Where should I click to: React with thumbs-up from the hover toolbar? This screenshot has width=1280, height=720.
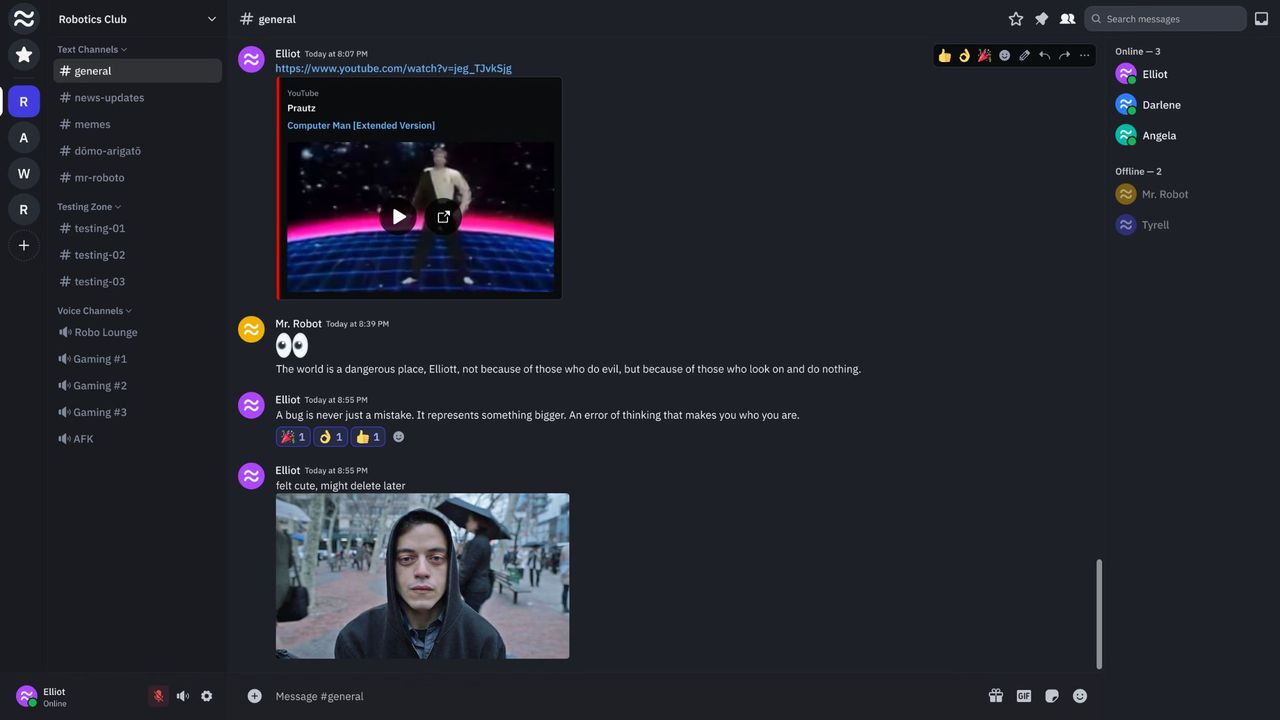pyautogui.click(x=944, y=55)
